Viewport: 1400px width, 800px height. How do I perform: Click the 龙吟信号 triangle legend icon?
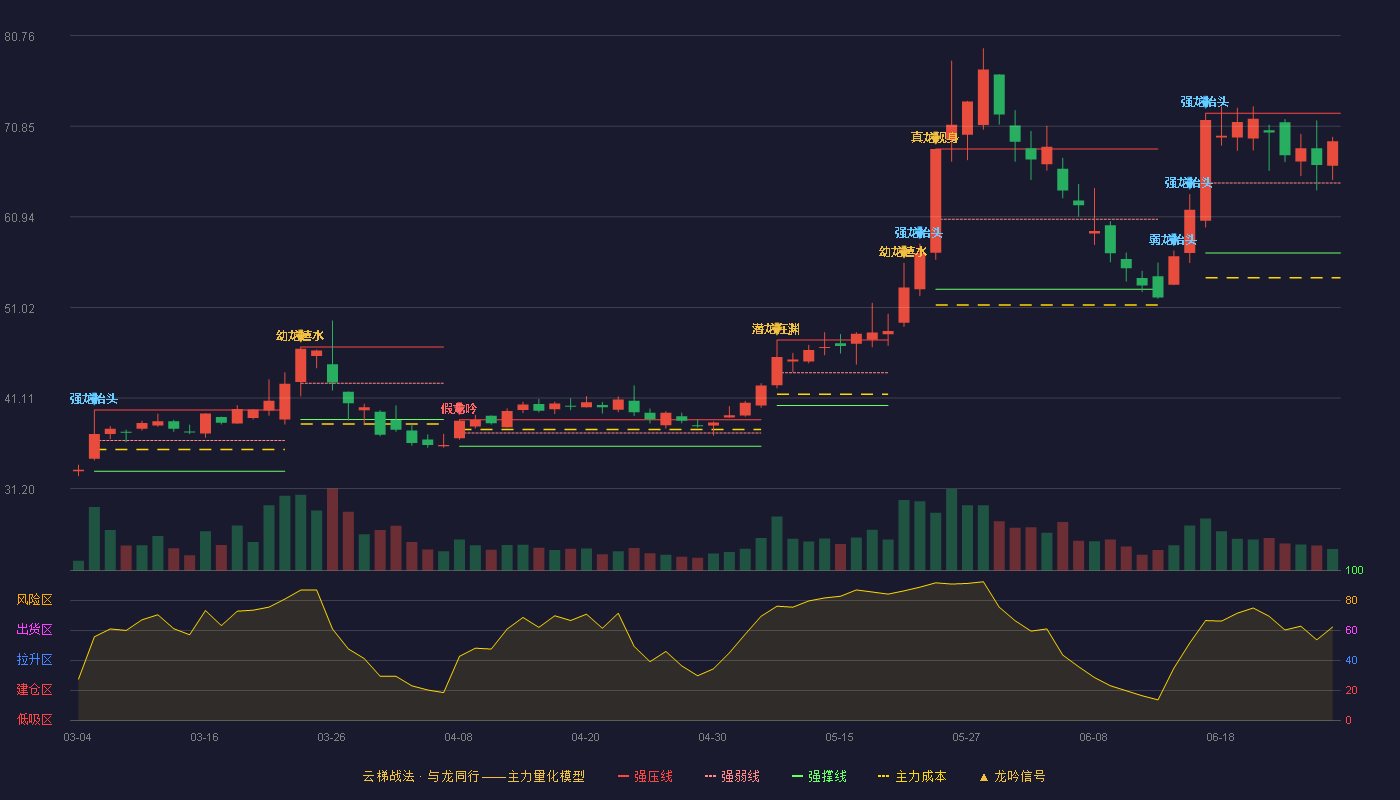[x=983, y=776]
